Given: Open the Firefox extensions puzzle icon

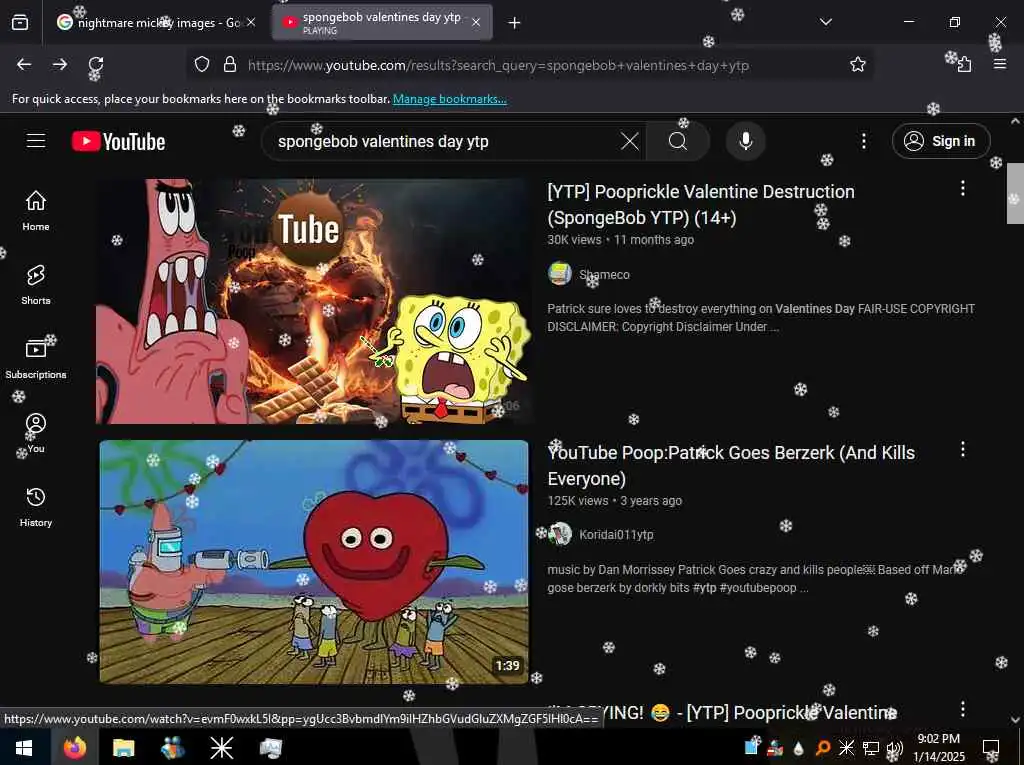Looking at the screenshot, I should click(x=965, y=64).
